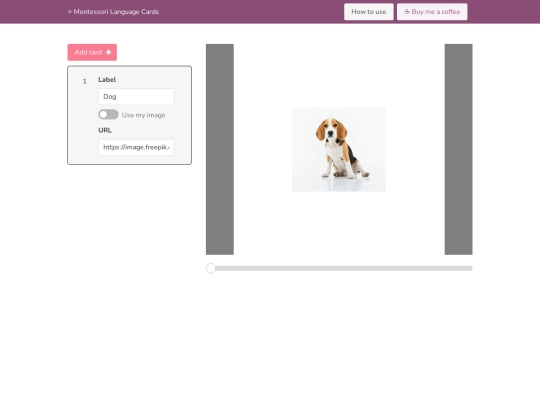
Task: Focus the Label field containing Dog
Action: [x=136, y=96]
